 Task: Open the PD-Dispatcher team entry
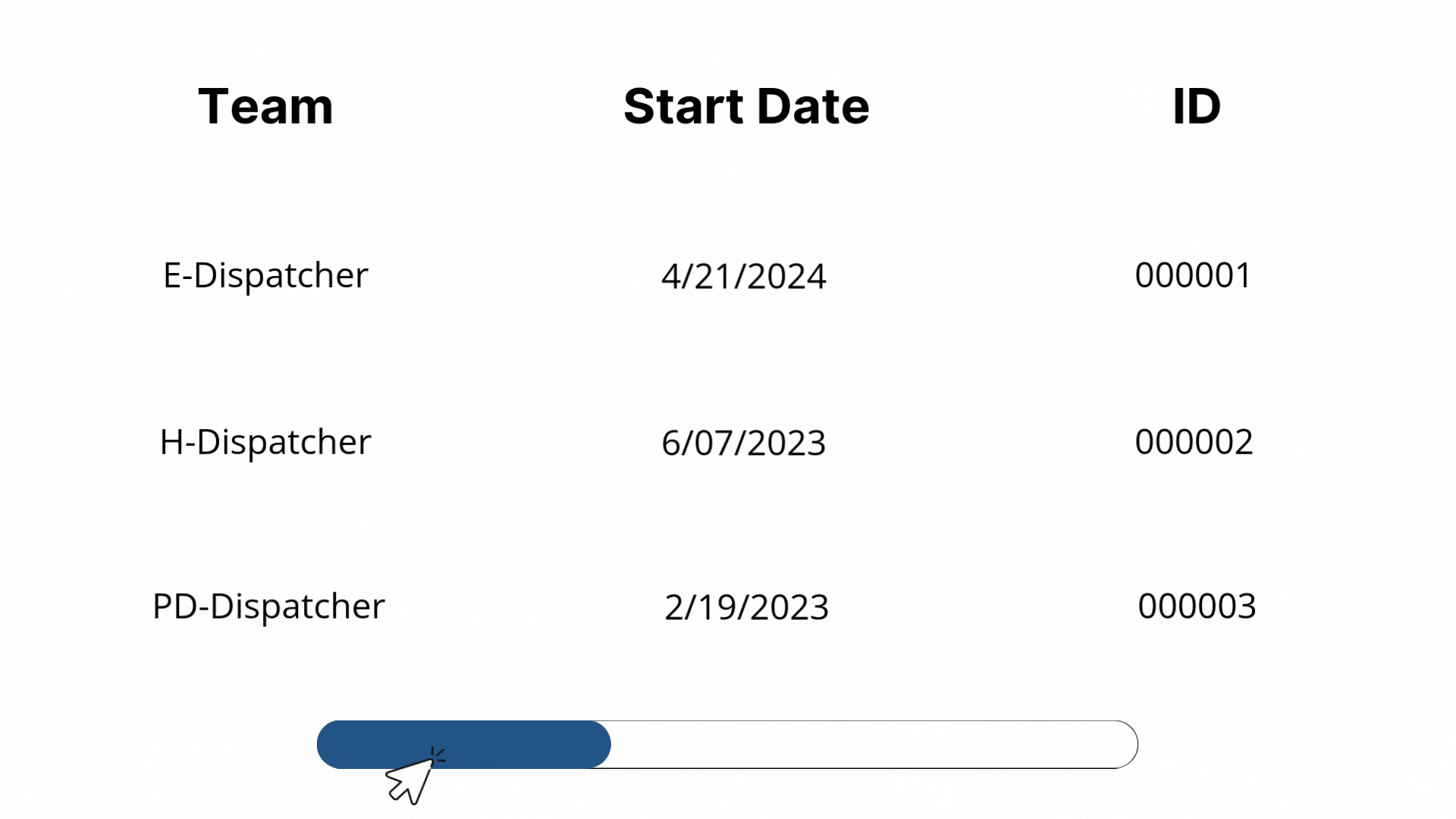268,607
